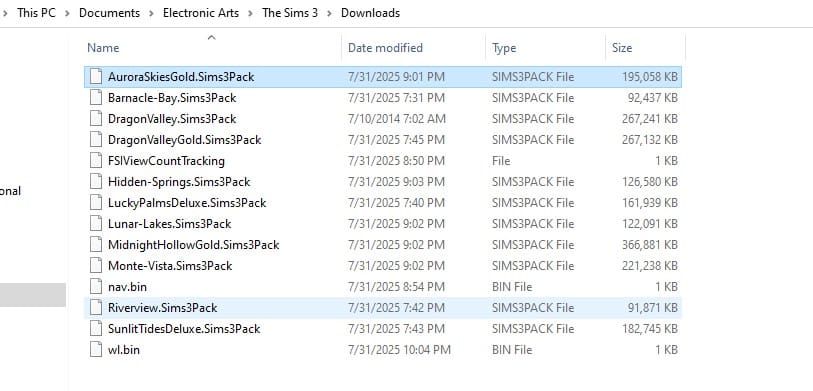Select the Riverview.Sims3Pack file name

pyautogui.click(x=162, y=308)
